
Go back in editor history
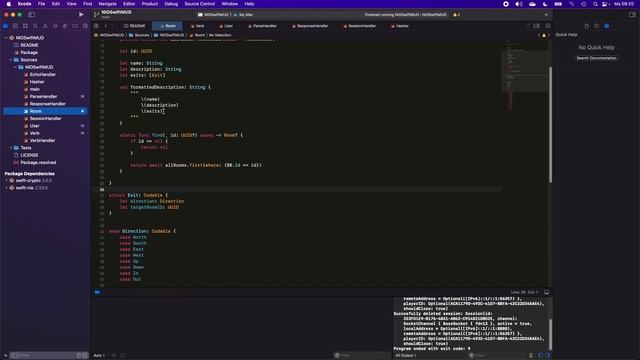pyautogui.click(x=105, y=26)
